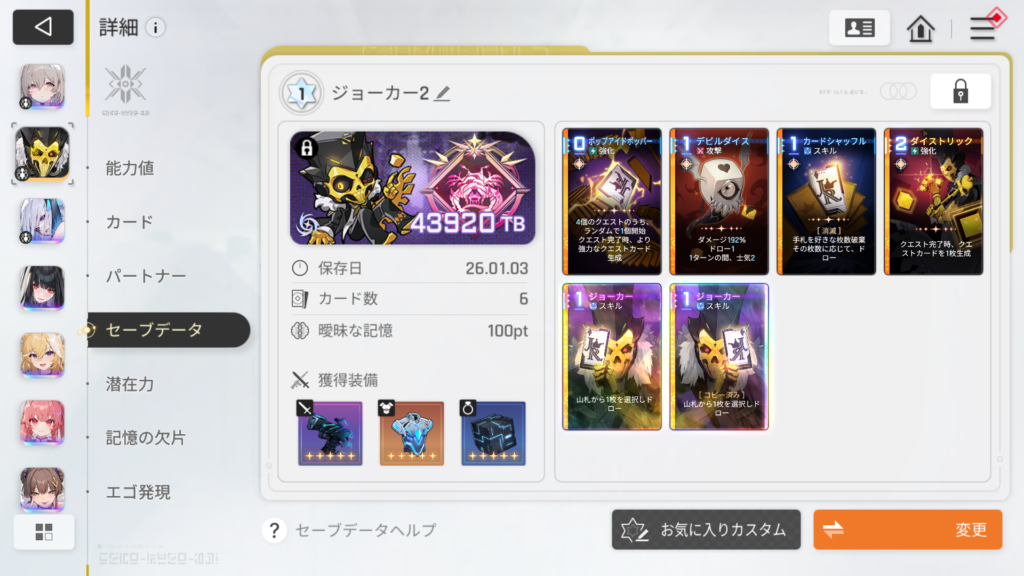Switch to the パートナー menu item
The width and height of the screenshot is (1024, 576).
click(x=146, y=276)
